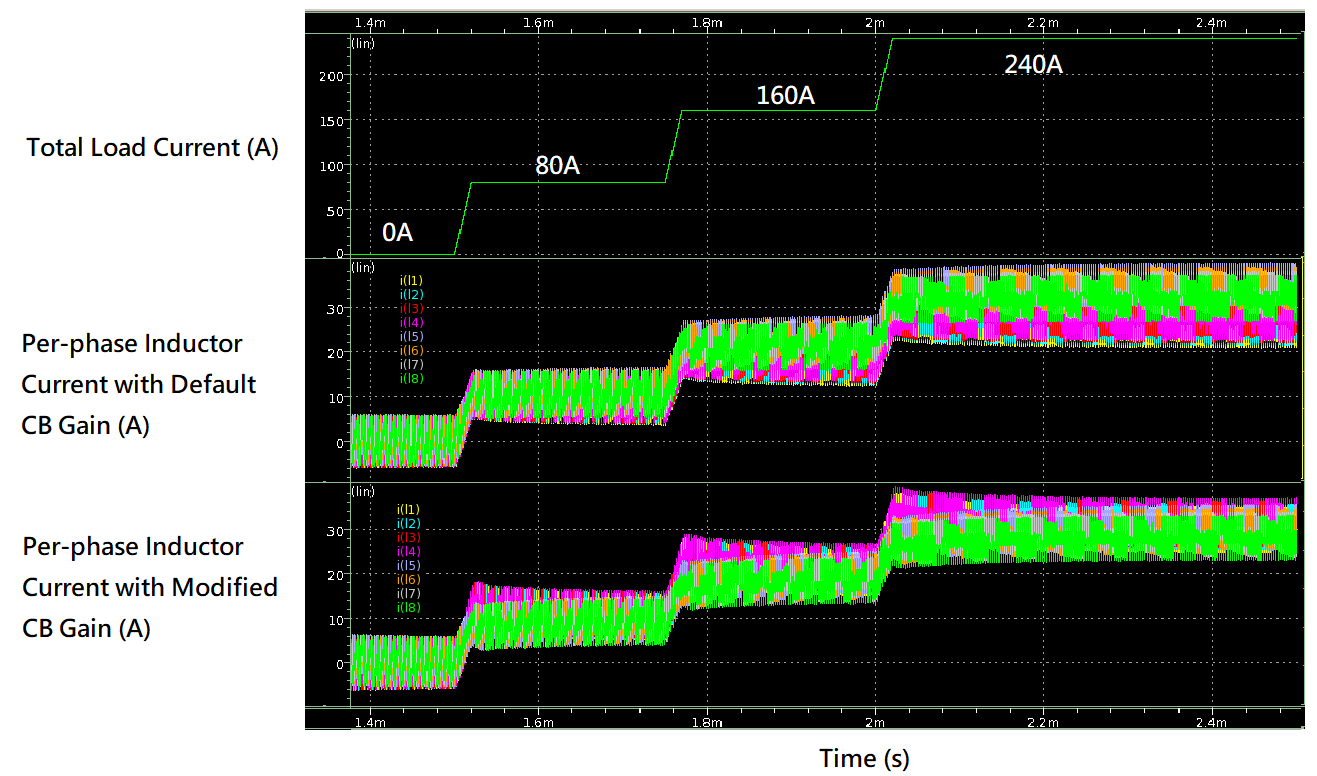The height and width of the screenshot is (776, 1317).
Task: Click the 10 tick in Modified CB Gain plot
Action: click(338, 620)
